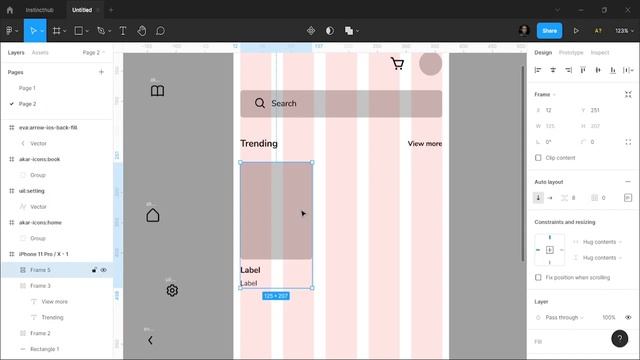This screenshot has height=360, width=640.
Task: Click the Align vertical centers icon
Action: (598, 70)
